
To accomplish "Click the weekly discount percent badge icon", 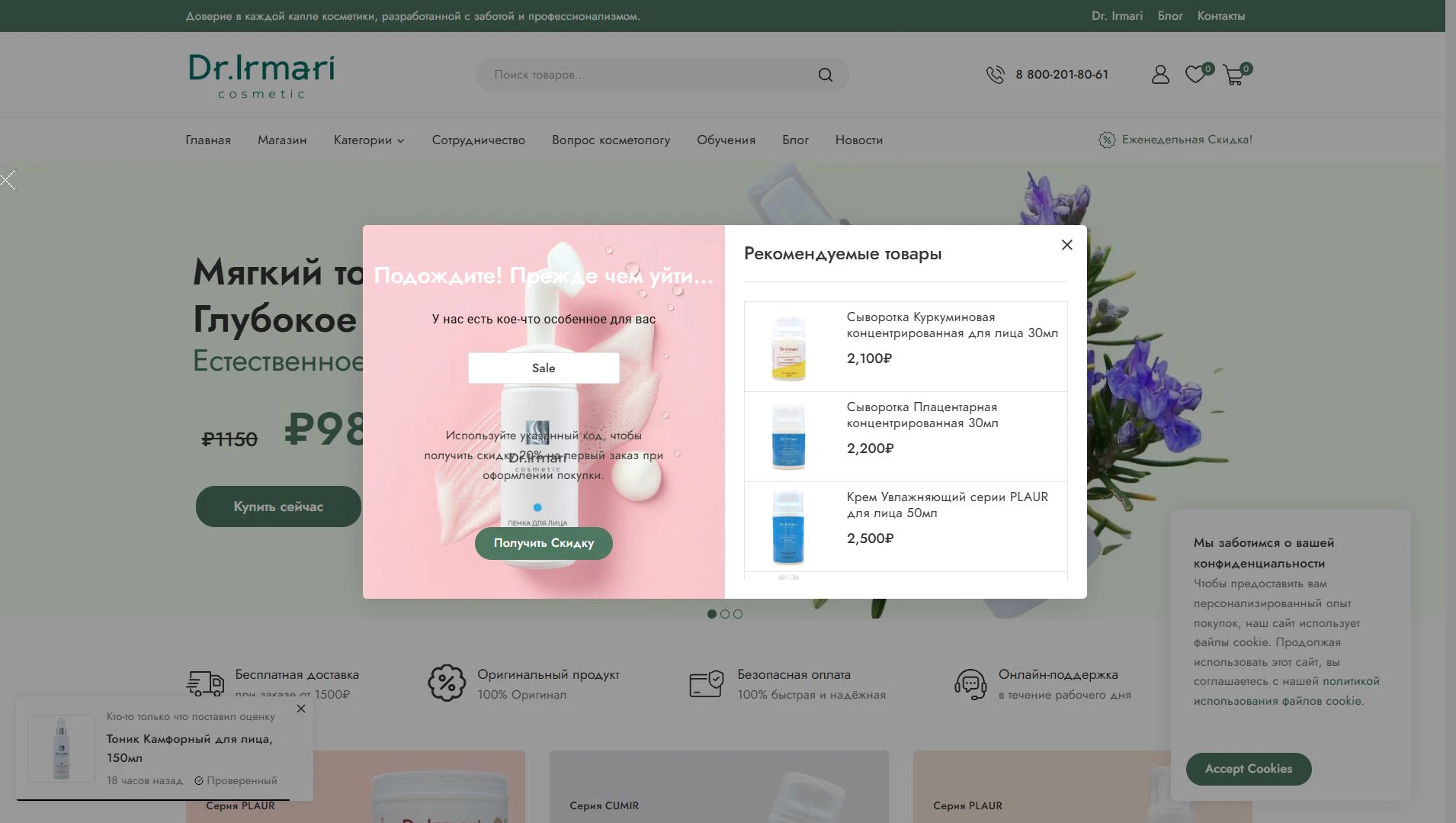I will pos(1107,140).
